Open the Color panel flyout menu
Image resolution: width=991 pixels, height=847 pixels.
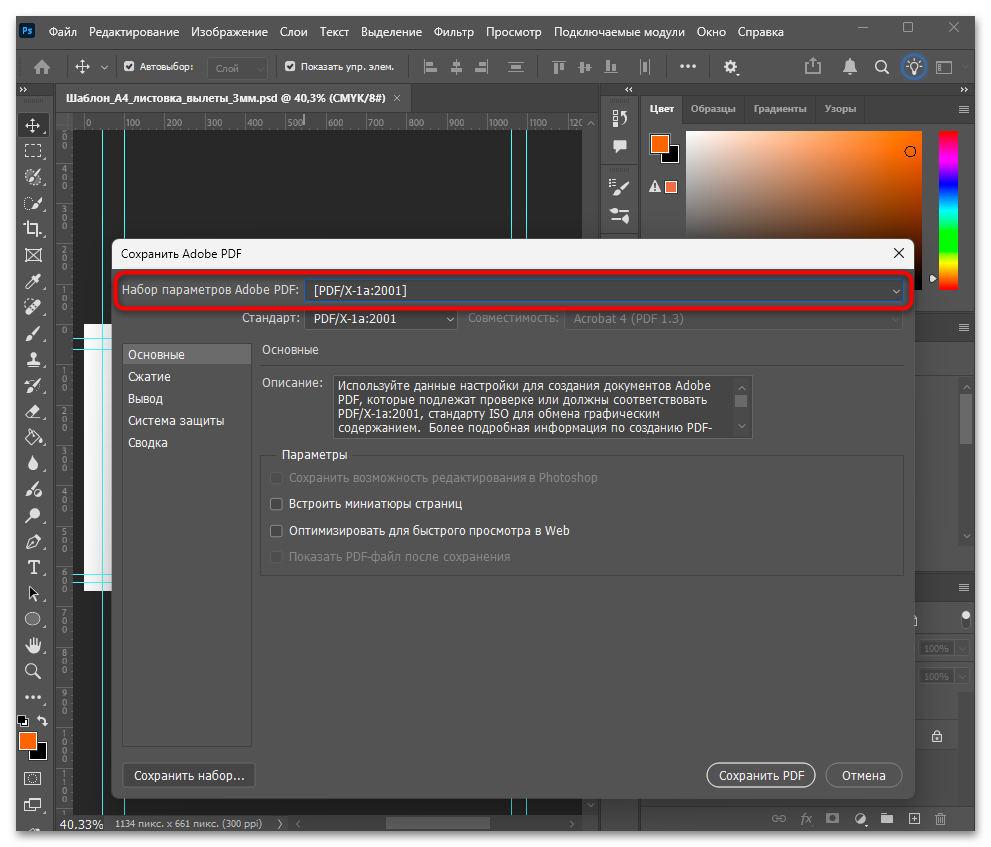click(x=963, y=109)
